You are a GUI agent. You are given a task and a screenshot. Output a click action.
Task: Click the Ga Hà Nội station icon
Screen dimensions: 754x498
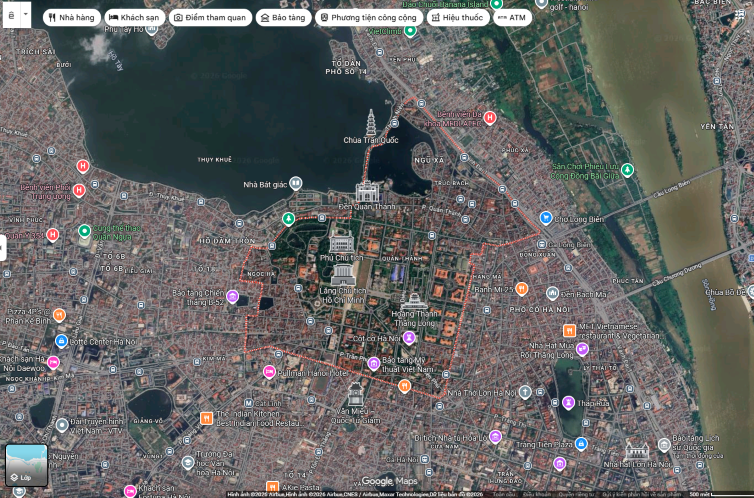tap(424, 459)
